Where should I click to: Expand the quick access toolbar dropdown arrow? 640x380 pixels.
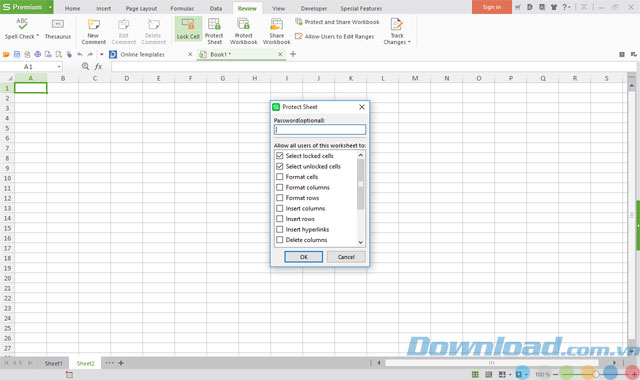click(101, 54)
